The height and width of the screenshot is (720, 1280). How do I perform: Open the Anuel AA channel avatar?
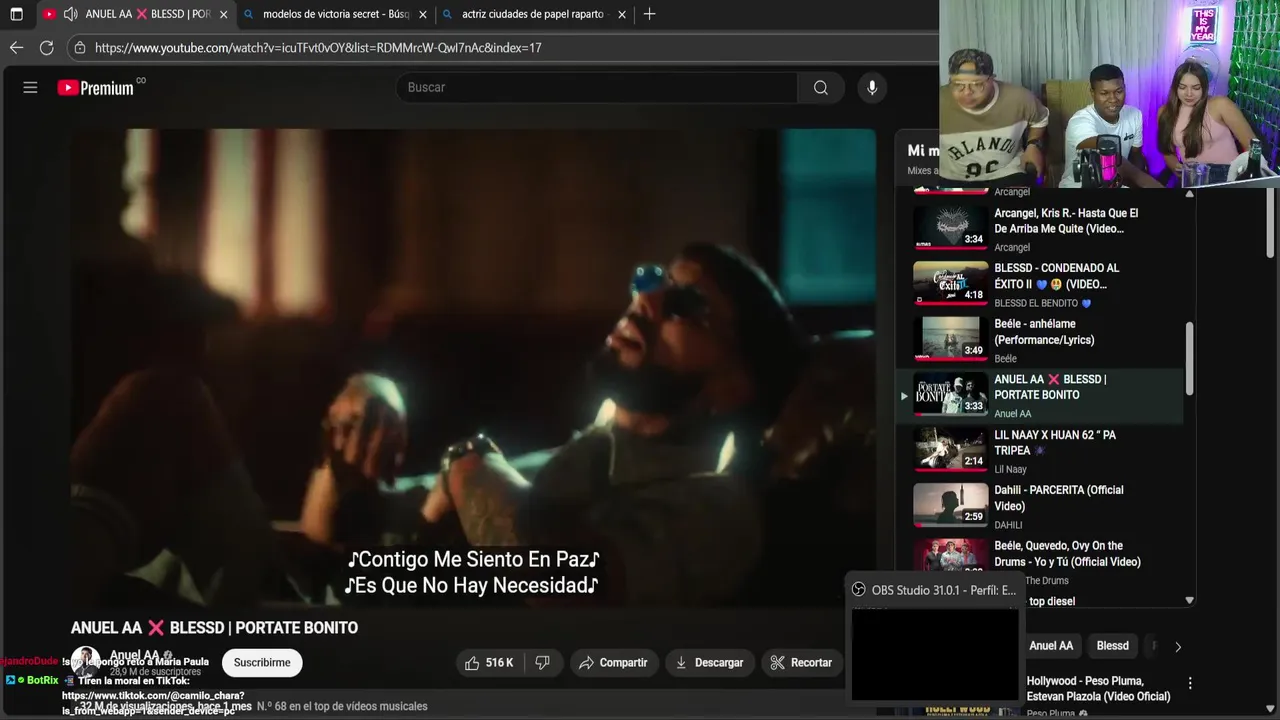pyautogui.click(x=85, y=662)
